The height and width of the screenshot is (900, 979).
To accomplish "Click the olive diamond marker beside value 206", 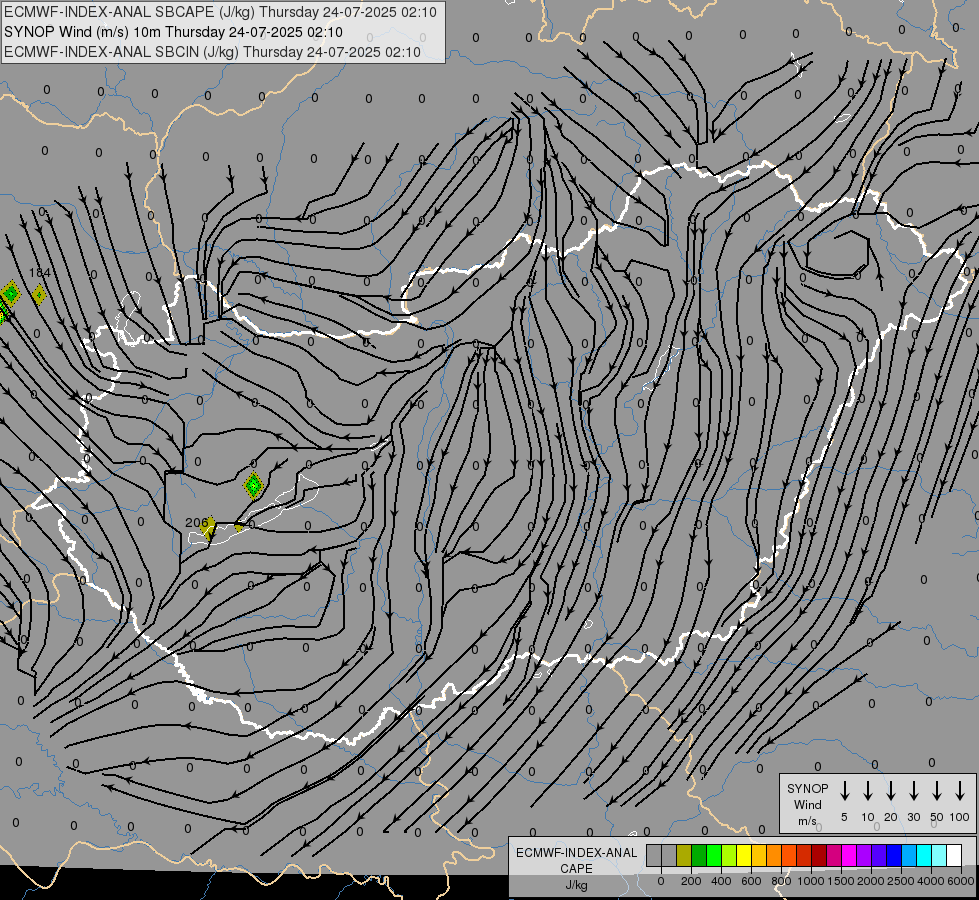I will tap(209, 528).
